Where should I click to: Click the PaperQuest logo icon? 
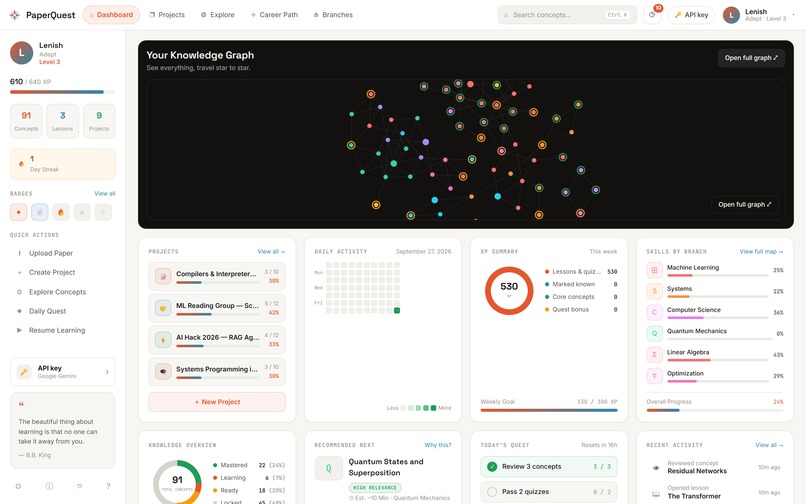14,15
